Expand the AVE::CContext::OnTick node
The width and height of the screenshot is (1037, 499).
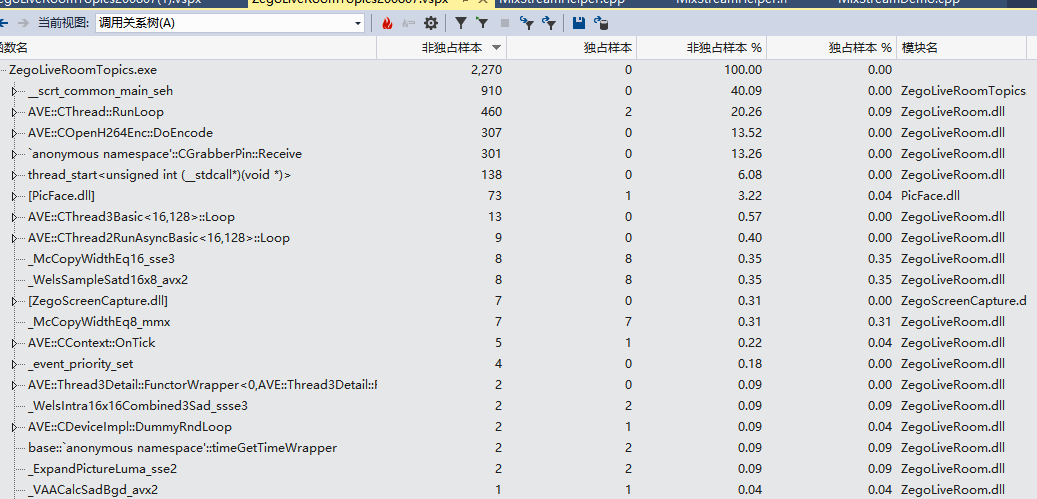[15, 343]
